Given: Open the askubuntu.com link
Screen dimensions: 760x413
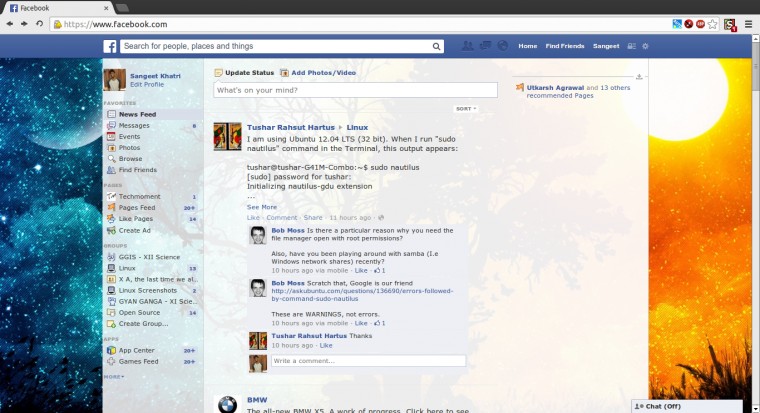Looking at the screenshot, I should pyautogui.click(x=362, y=295).
